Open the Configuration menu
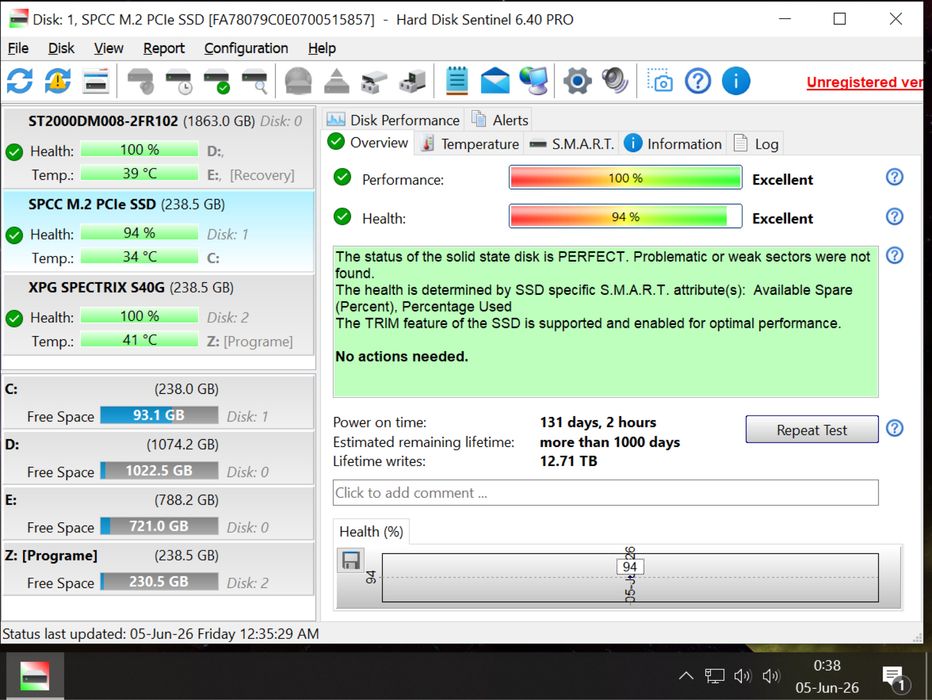This screenshot has width=932, height=700. click(x=246, y=48)
